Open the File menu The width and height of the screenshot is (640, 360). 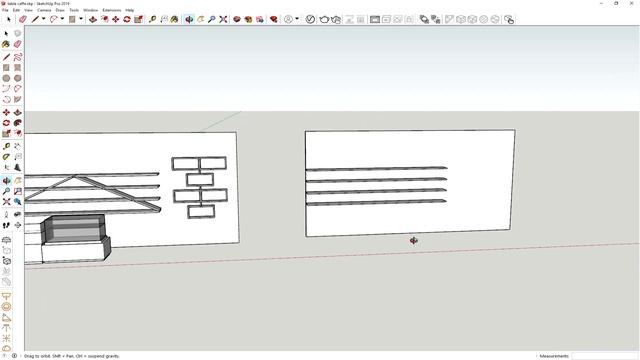click(5, 10)
